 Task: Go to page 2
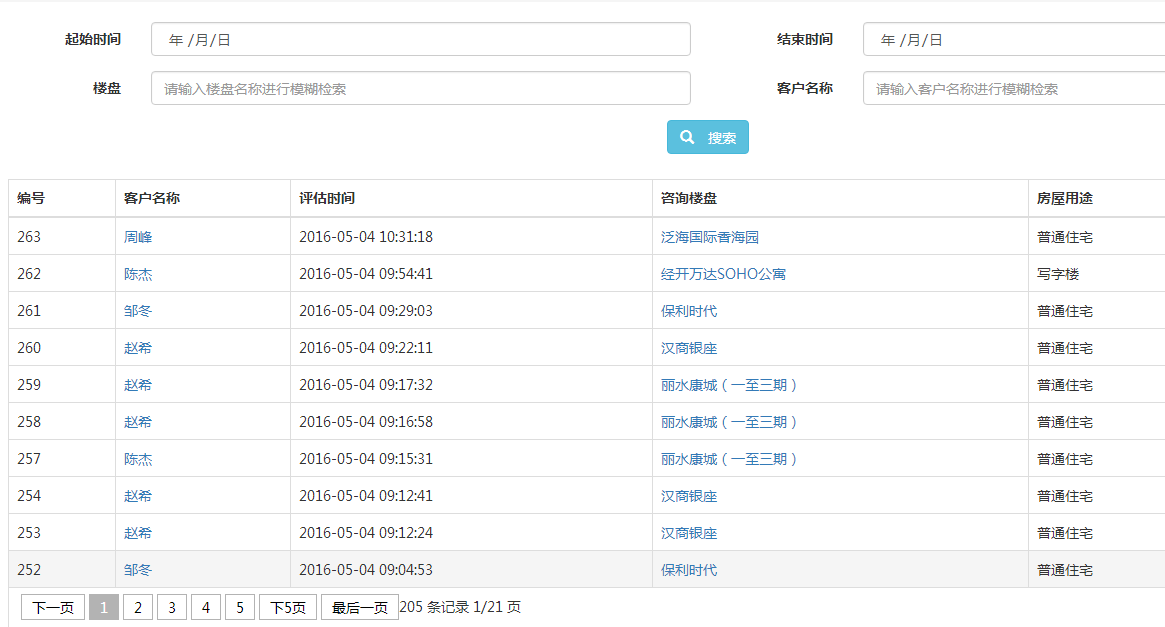click(x=138, y=607)
